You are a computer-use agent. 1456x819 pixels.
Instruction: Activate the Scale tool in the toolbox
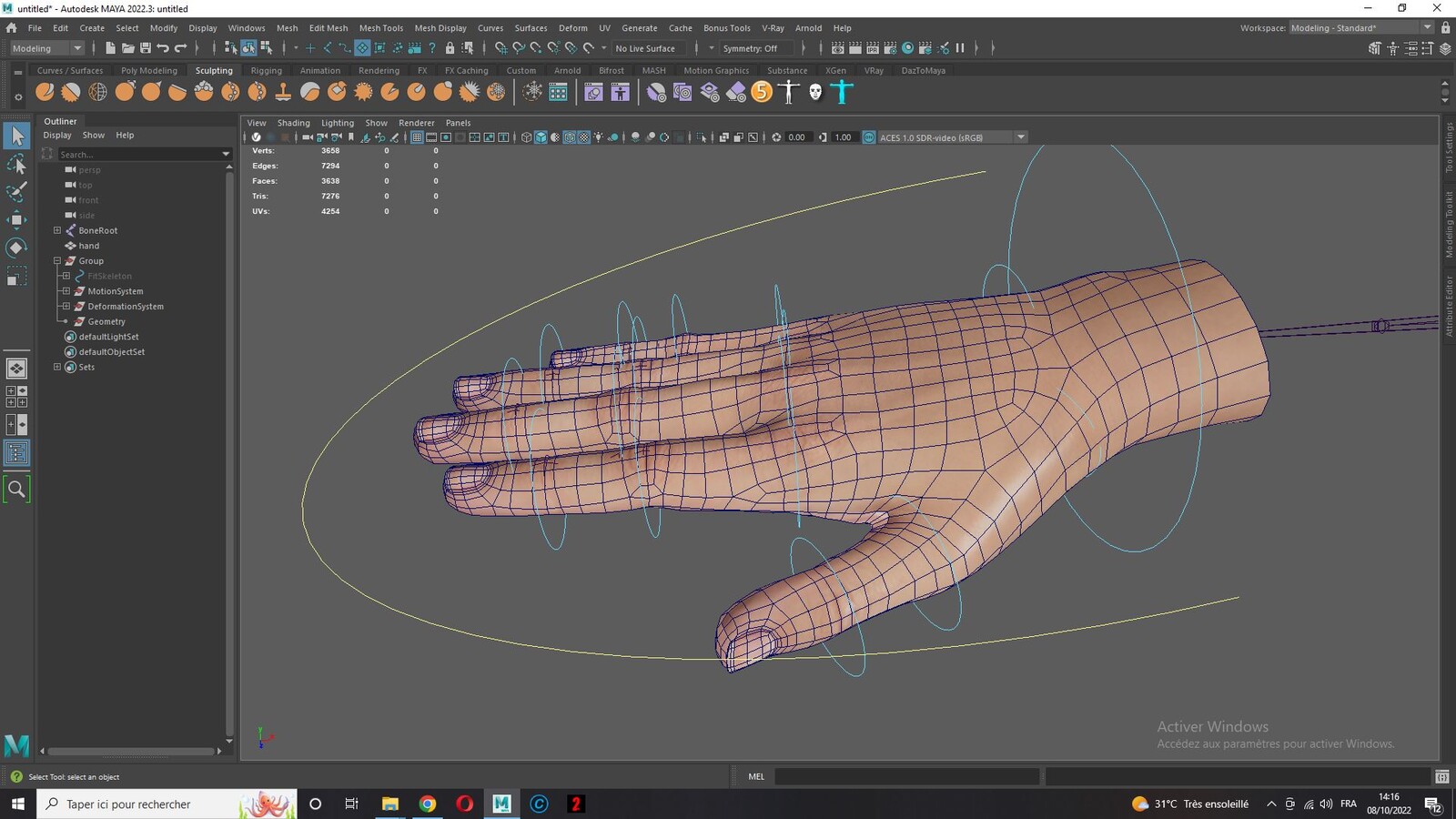pos(16,276)
